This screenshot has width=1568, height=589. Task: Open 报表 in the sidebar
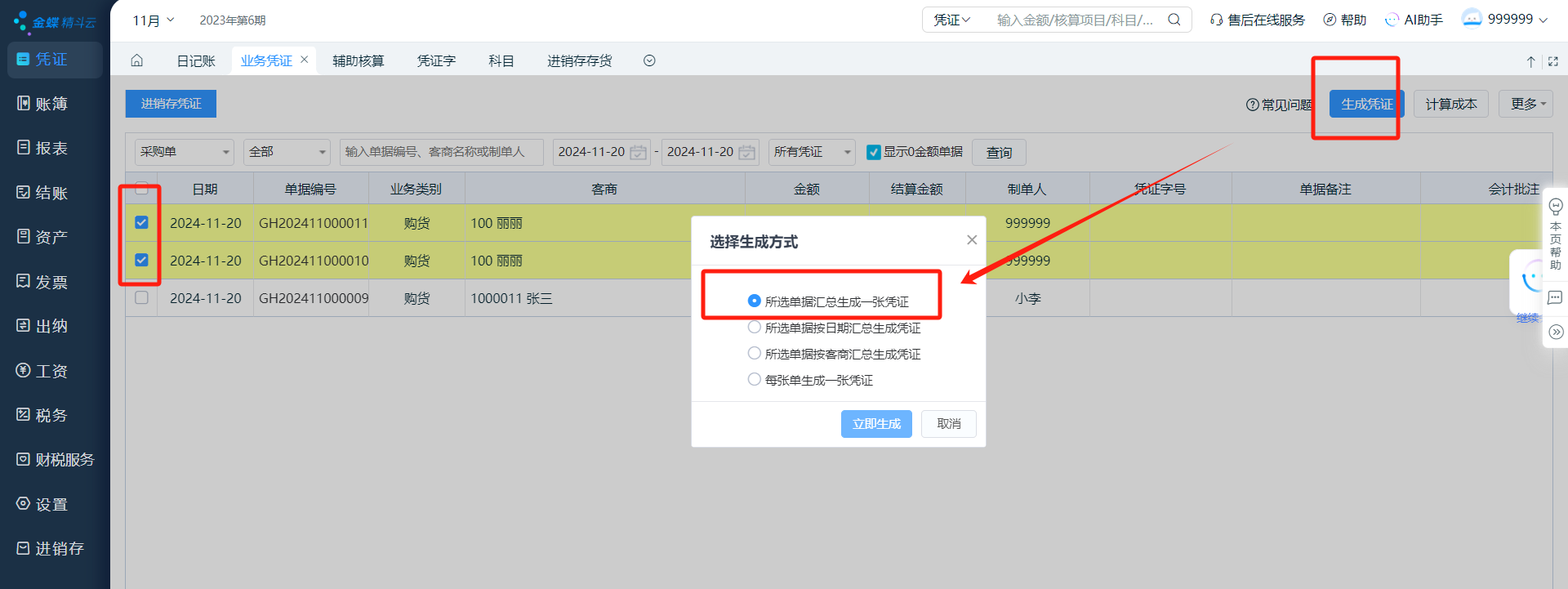click(x=51, y=148)
